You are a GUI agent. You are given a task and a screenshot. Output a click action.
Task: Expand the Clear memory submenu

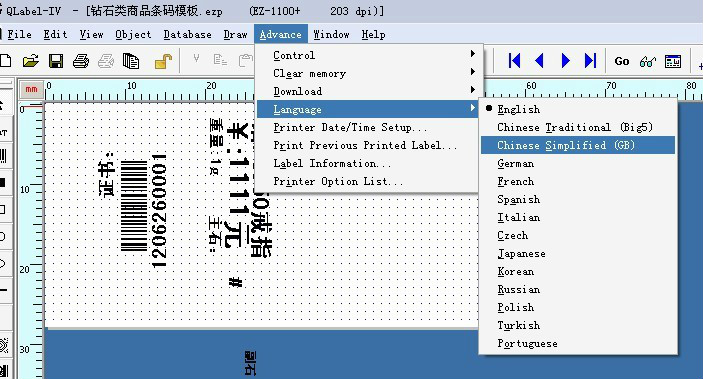click(369, 73)
